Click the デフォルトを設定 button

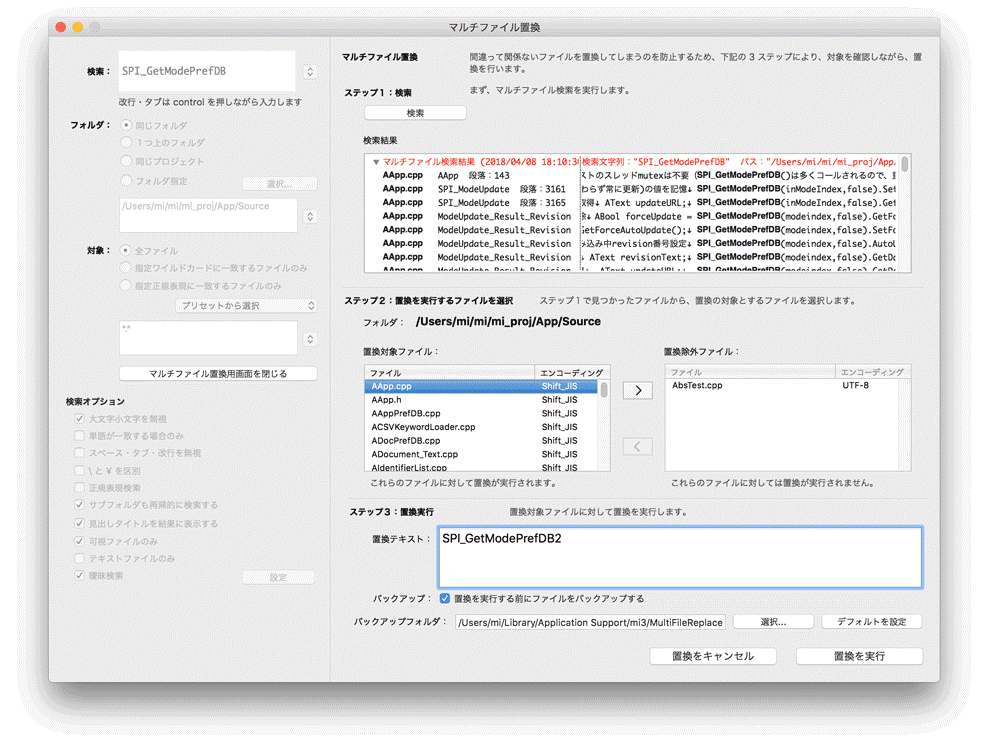[872, 622]
